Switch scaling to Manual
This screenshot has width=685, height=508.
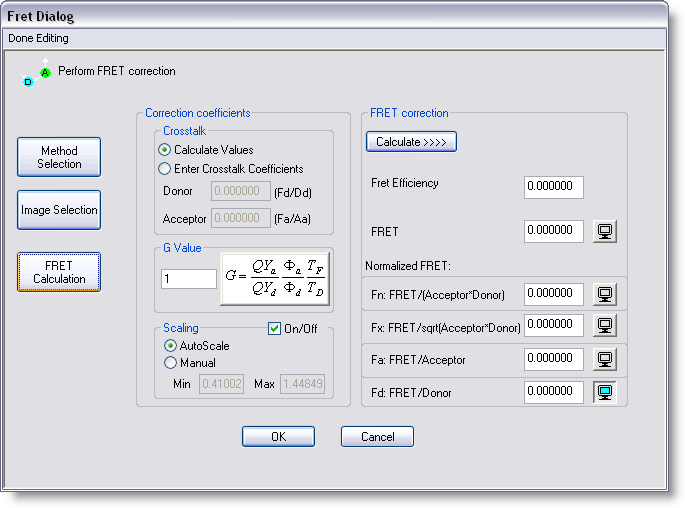click(169, 363)
